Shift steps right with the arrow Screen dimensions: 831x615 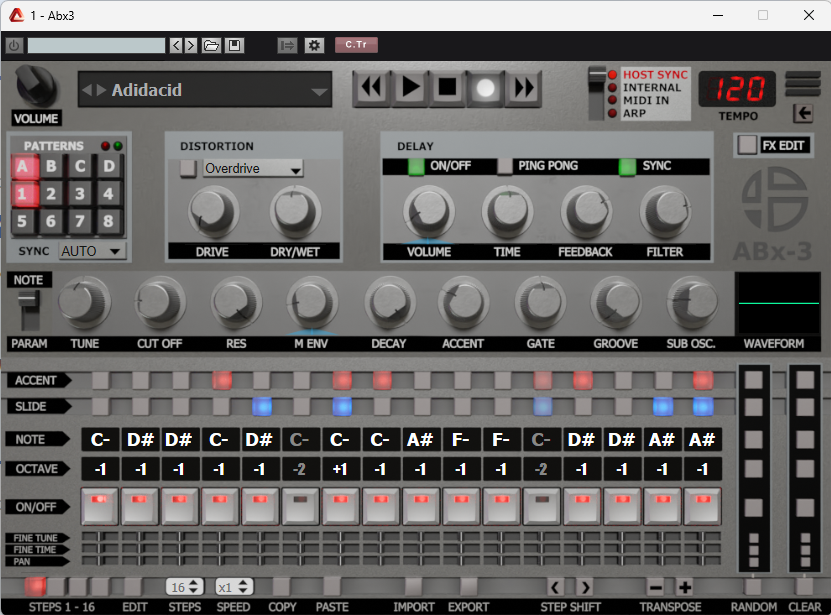[x=585, y=587]
